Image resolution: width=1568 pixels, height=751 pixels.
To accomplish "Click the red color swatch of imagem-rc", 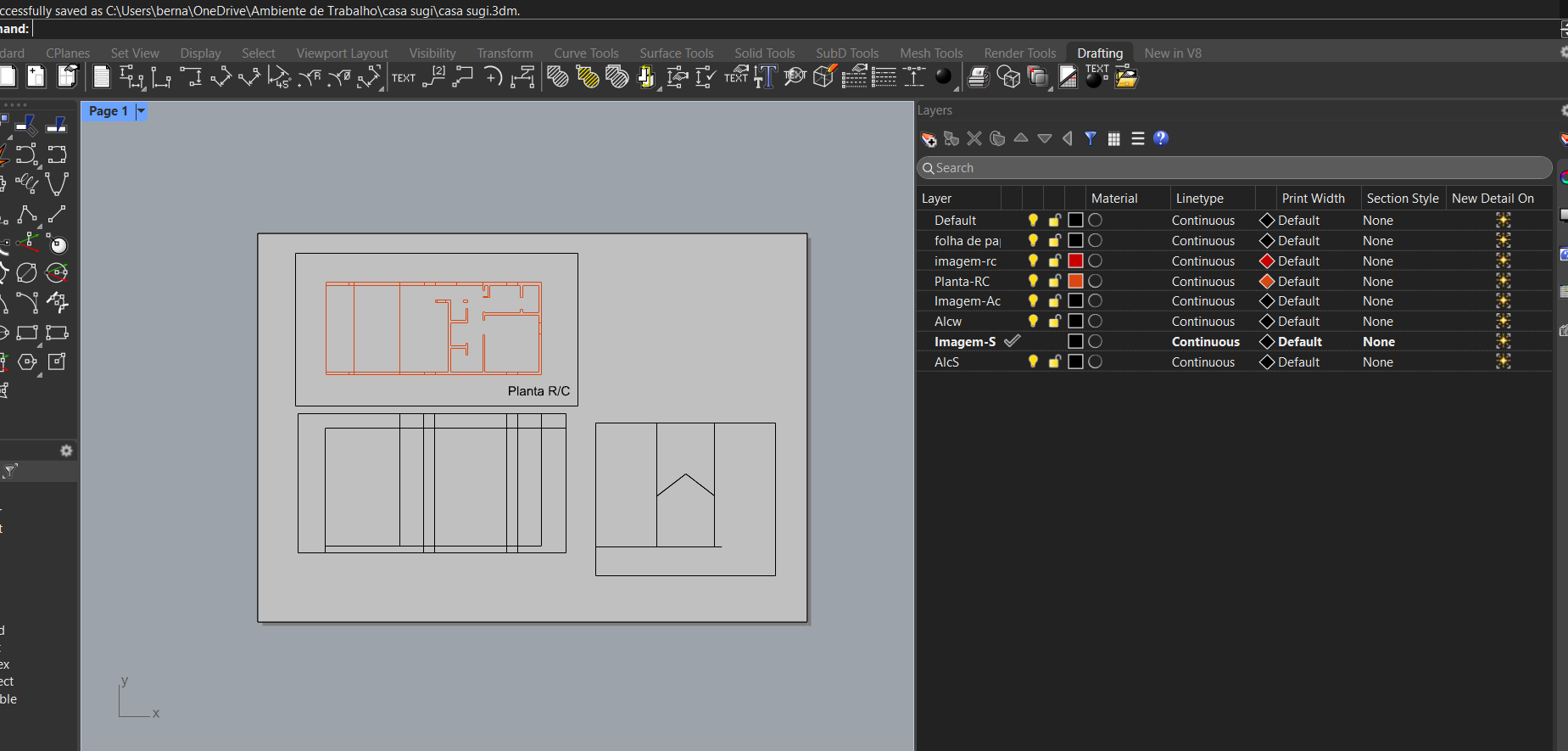I will tap(1075, 261).
